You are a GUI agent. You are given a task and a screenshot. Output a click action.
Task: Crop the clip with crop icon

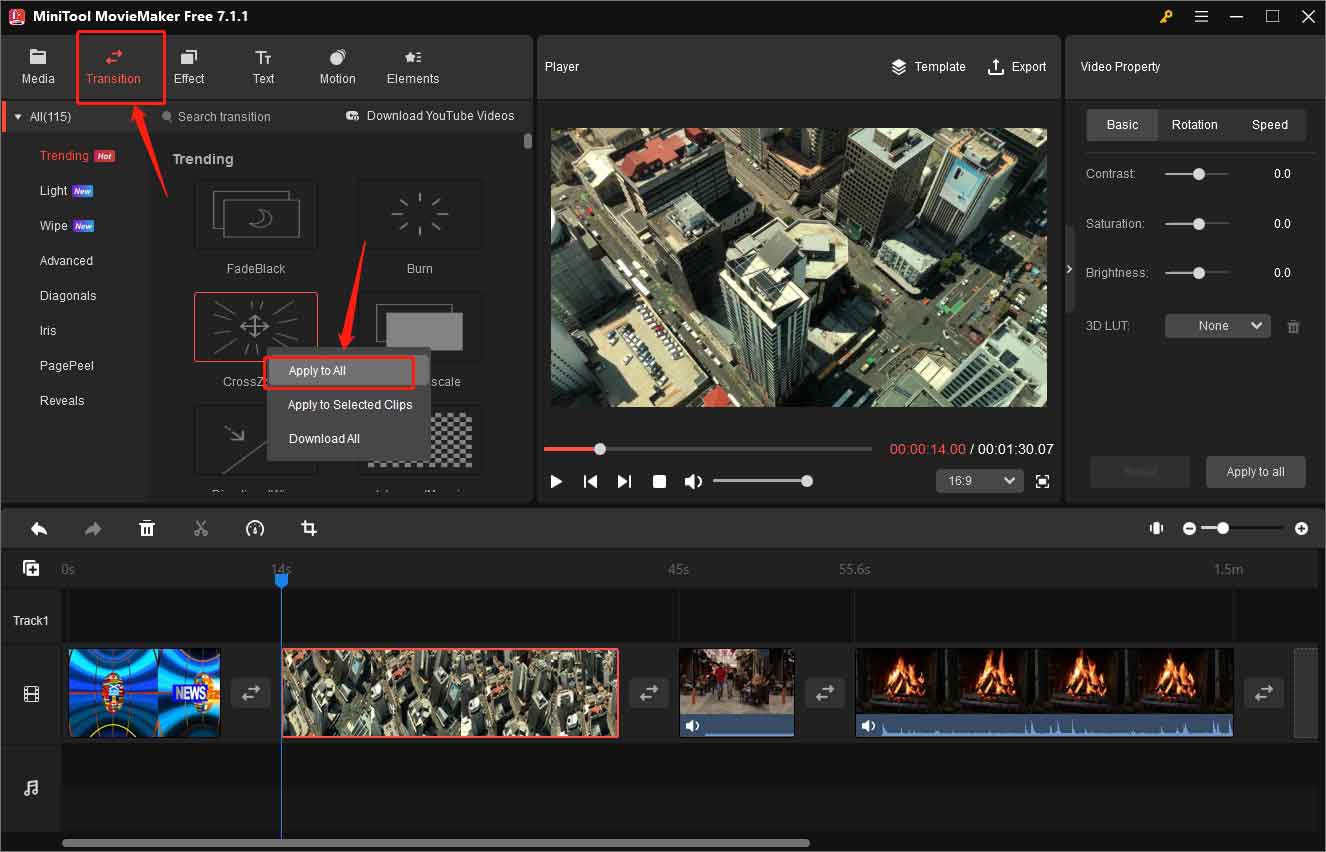click(309, 529)
